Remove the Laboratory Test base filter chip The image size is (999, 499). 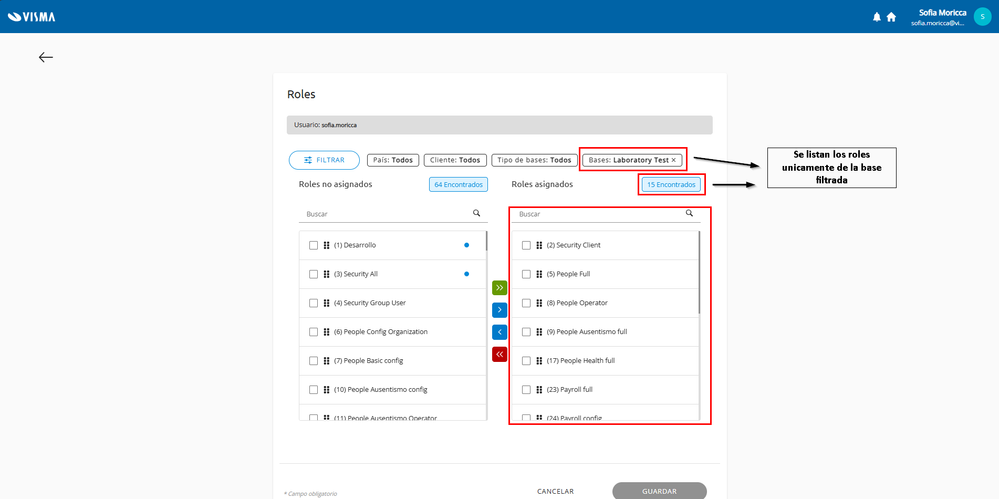click(673, 160)
